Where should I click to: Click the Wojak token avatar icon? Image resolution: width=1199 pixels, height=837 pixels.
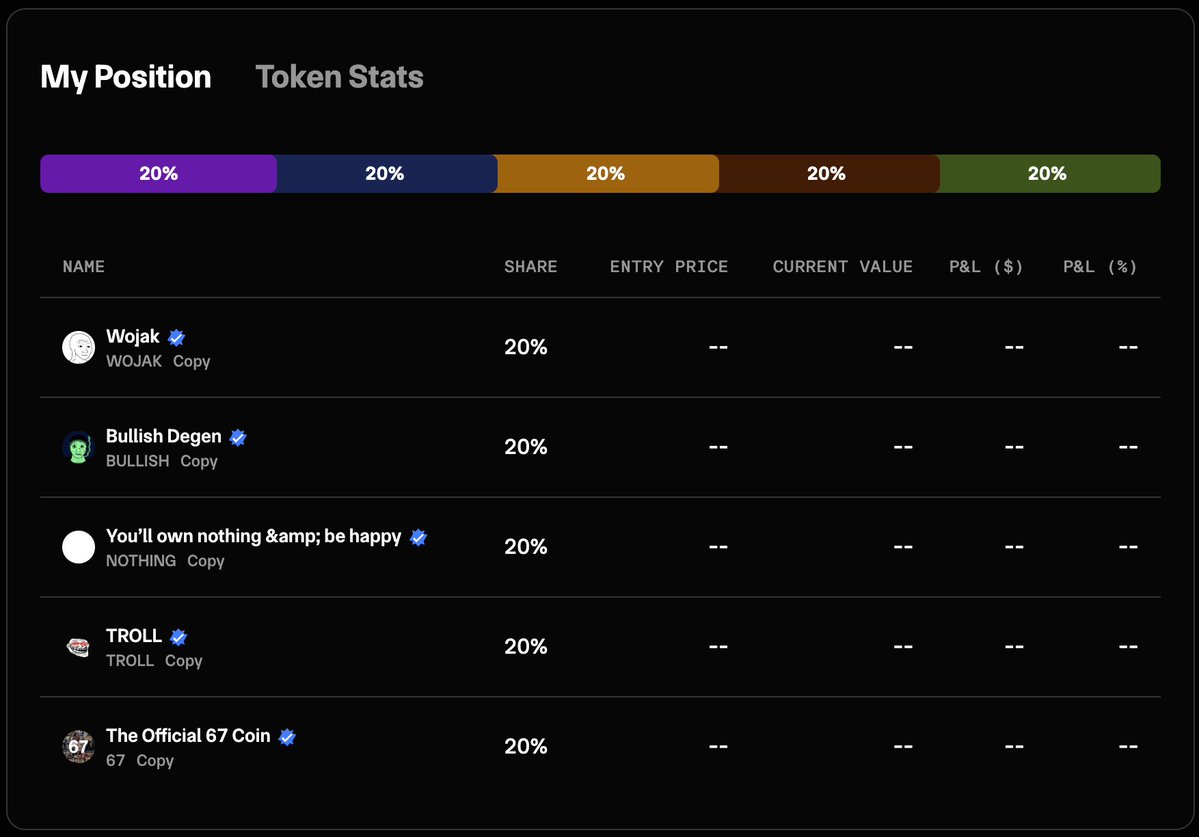[x=79, y=347]
